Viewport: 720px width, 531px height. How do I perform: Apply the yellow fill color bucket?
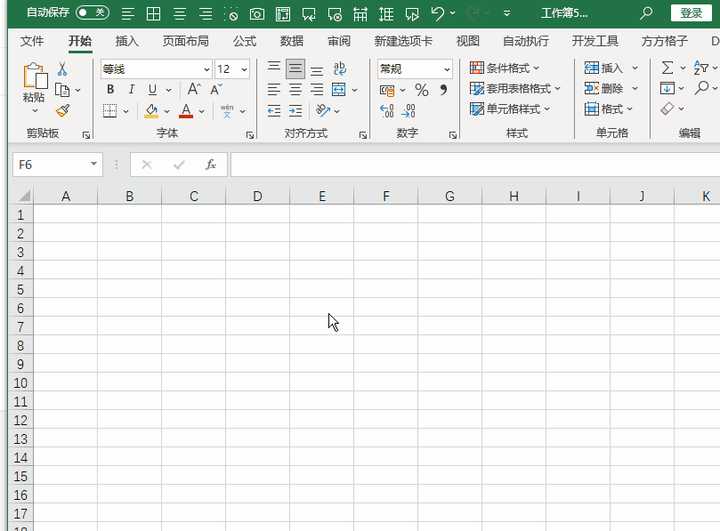152,111
